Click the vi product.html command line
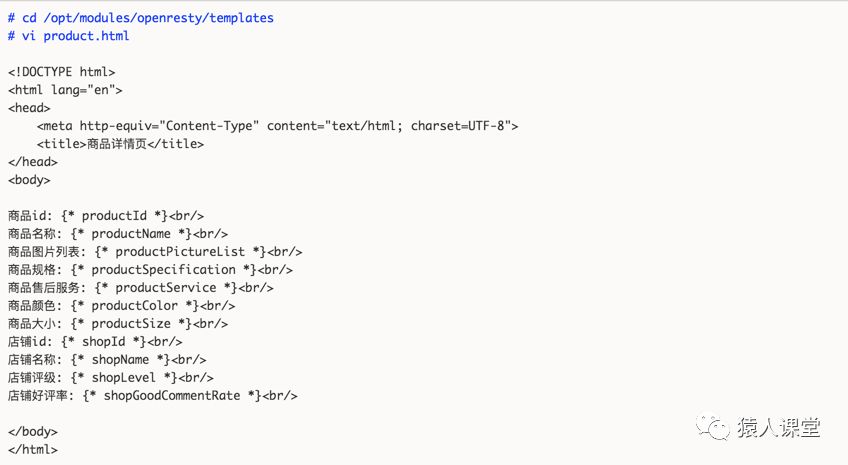Viewport: 848px width, 465px height. pos(68,36)
